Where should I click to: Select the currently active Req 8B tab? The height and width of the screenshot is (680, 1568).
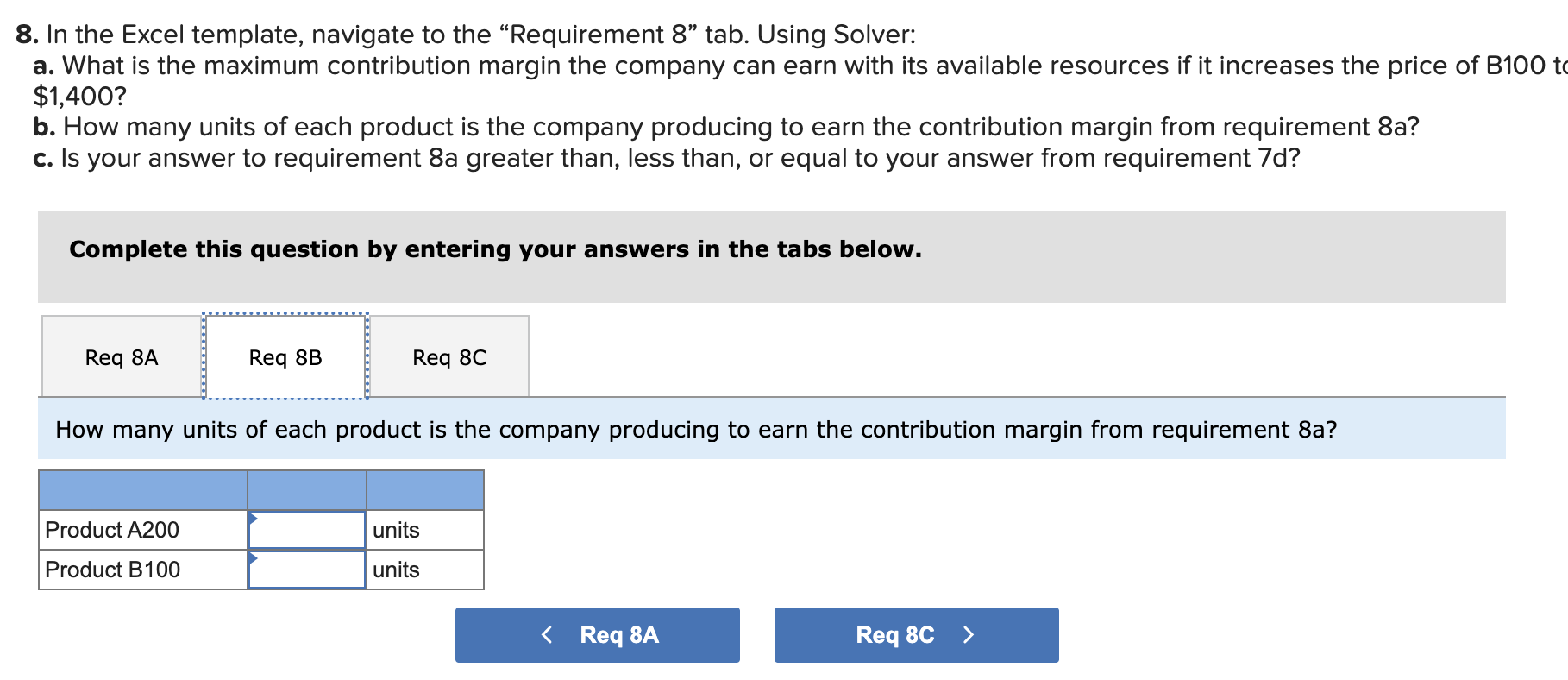coord(285,356)
